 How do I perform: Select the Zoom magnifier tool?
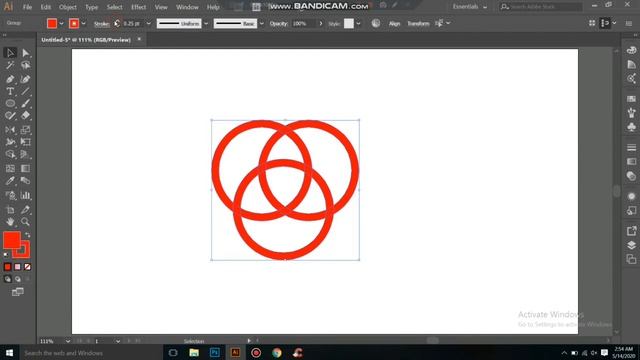coord(25,222)
